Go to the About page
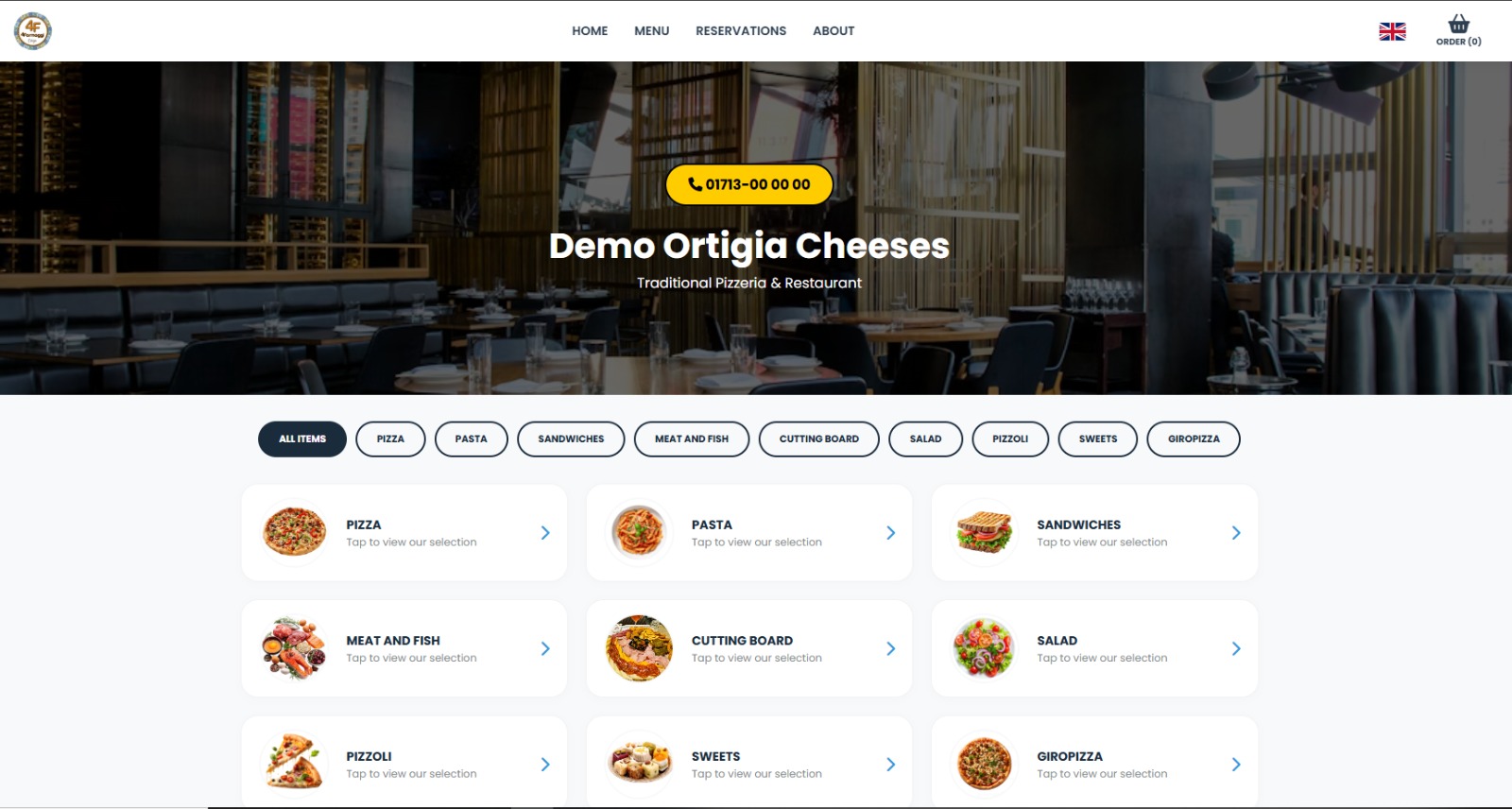This screenshot has width=1512, height=809. [x=833, y=31]
